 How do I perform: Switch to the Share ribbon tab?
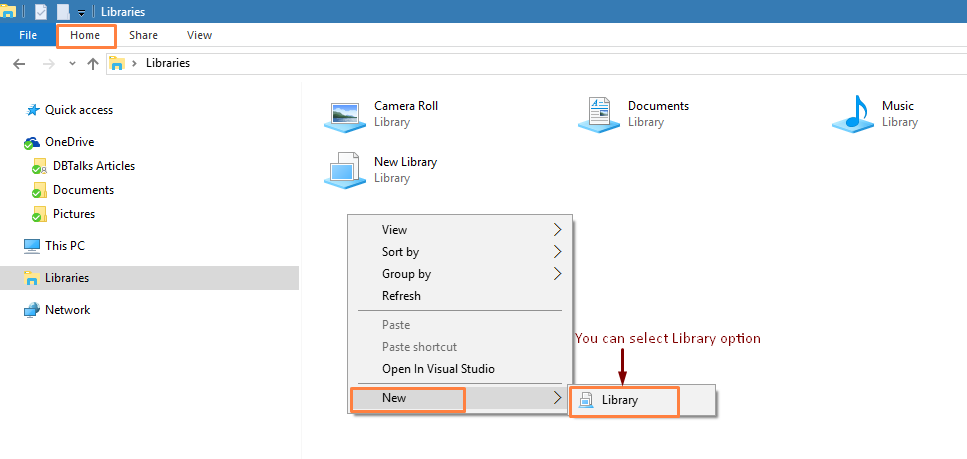click(x=143, y=35)
